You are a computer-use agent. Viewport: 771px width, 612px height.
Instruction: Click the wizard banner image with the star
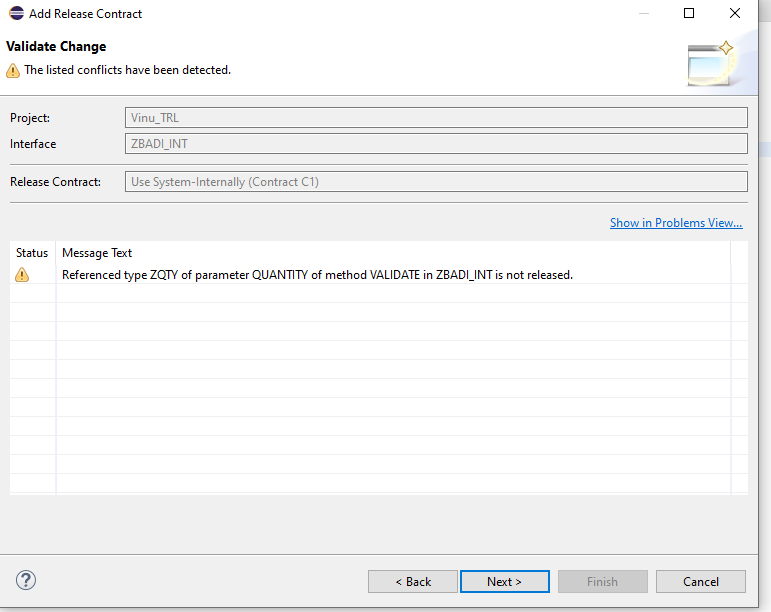click(712, 64)
